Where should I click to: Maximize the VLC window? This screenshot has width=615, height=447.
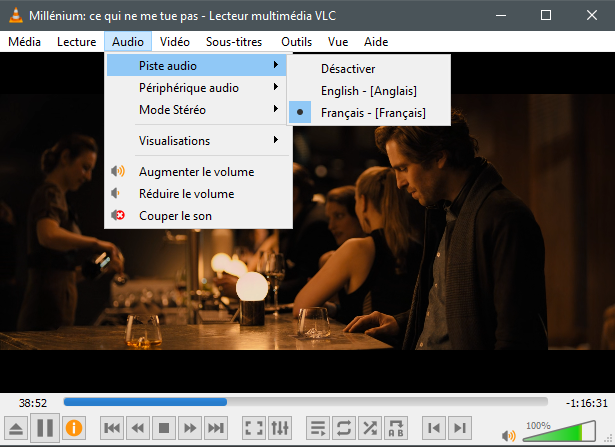tap(546, 15)
